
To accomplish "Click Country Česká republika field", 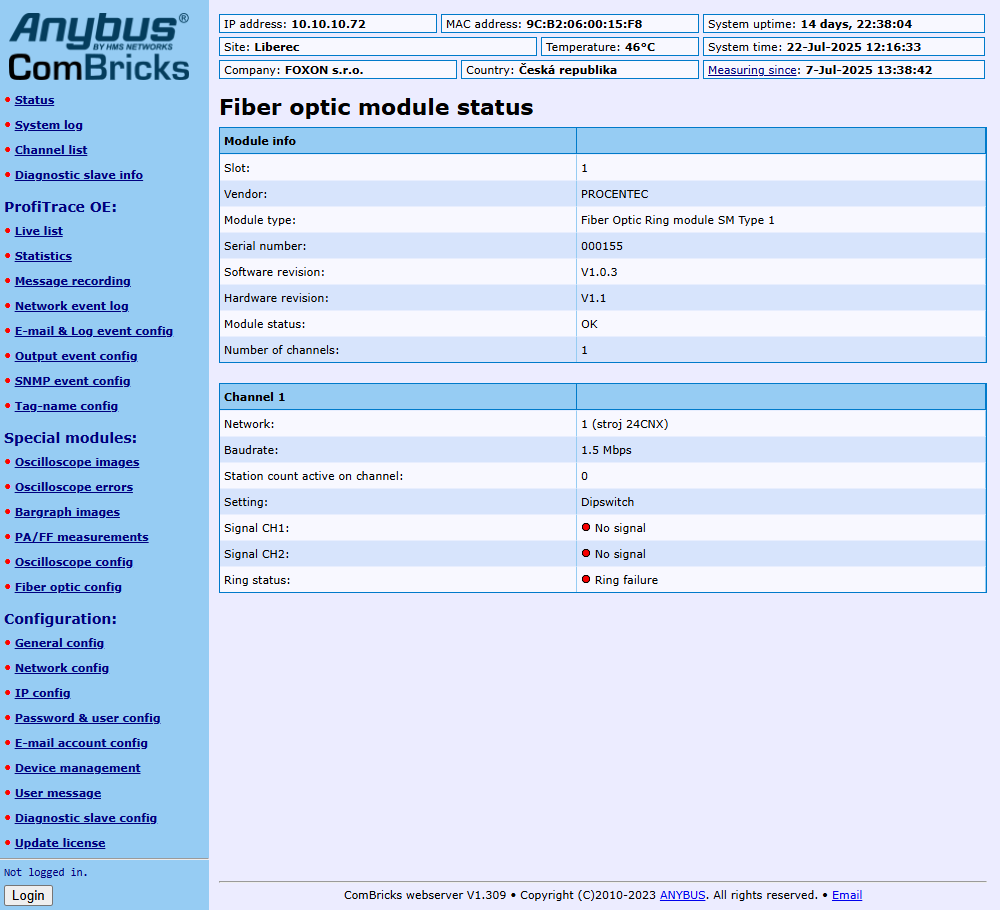I will (x=580, y=70).
